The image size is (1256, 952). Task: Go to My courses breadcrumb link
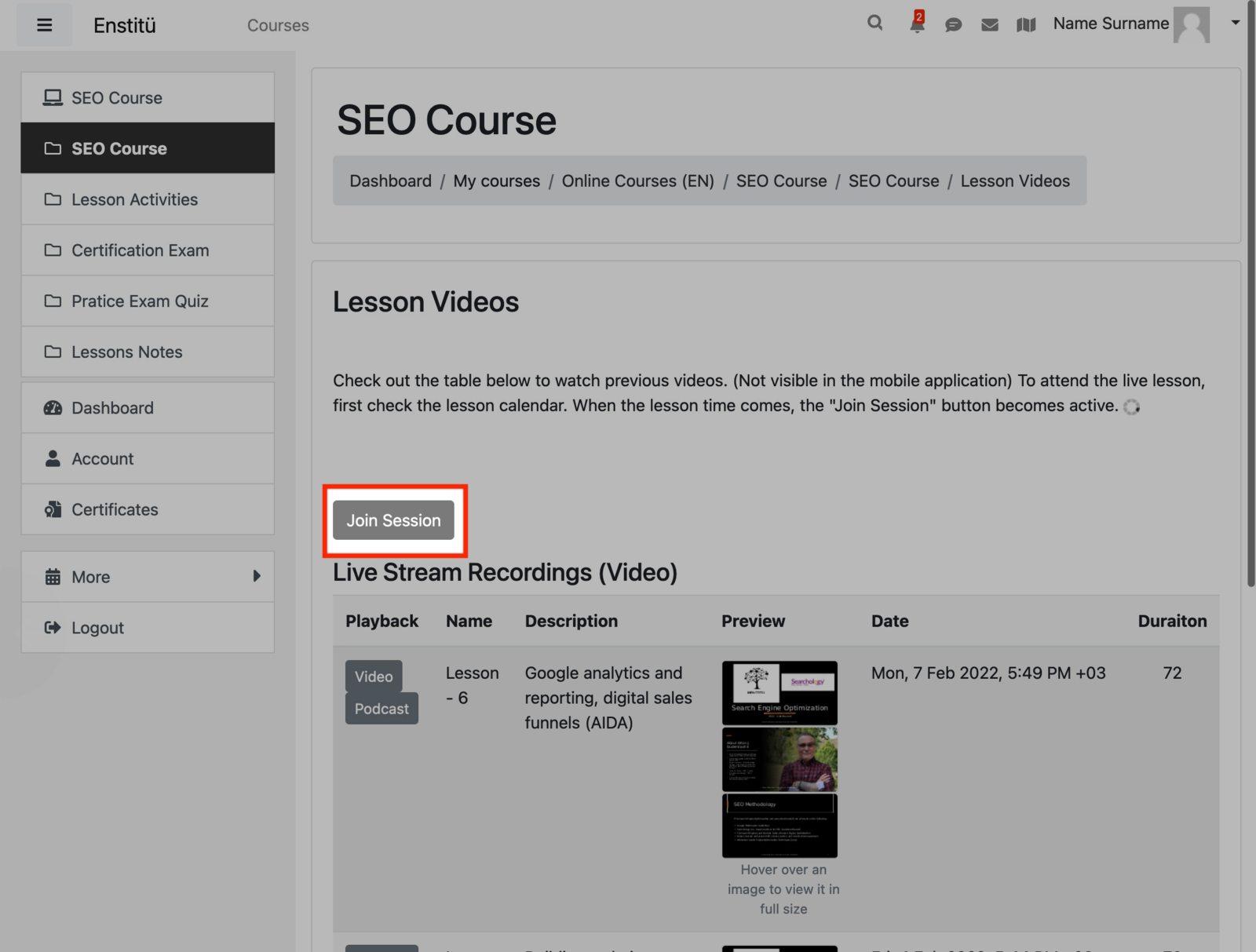[x=496, y=181]
